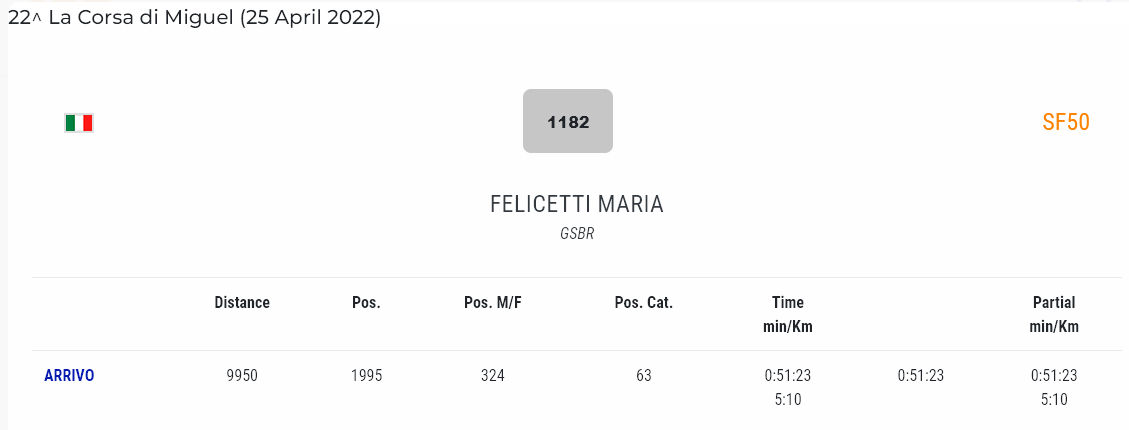Image resolution: width=1129 pixels, height=430 pixels.
Task: Click the bib number 1182 badge
Action: (x=567, y=122)
